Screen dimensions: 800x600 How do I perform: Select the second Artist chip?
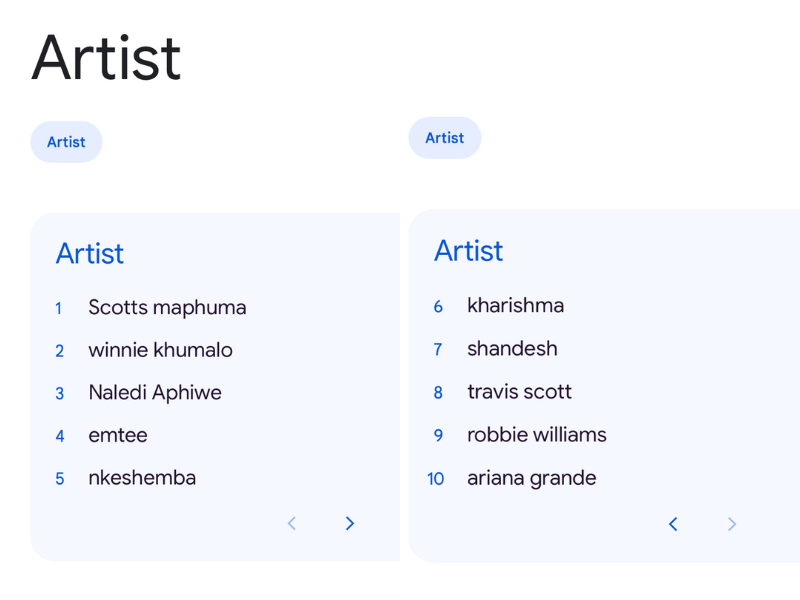444,137
